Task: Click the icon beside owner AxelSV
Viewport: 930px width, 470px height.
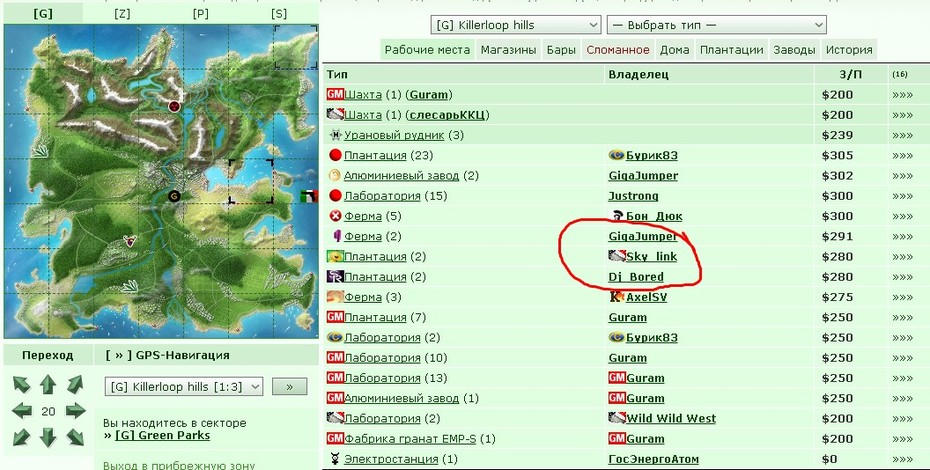Action: click(x=617, y=297)
